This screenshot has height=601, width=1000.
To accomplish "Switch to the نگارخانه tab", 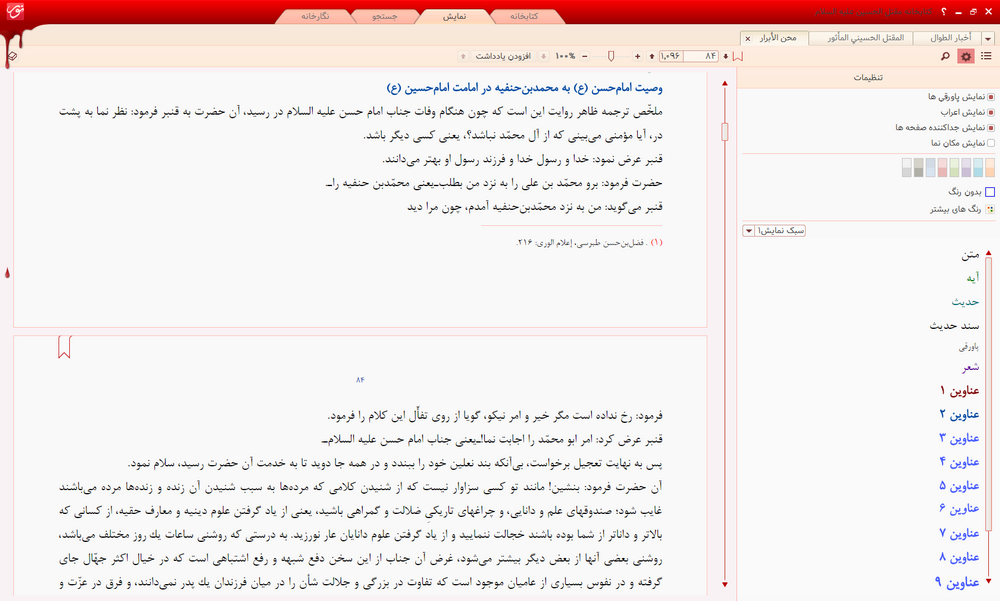I will point(315,17).
